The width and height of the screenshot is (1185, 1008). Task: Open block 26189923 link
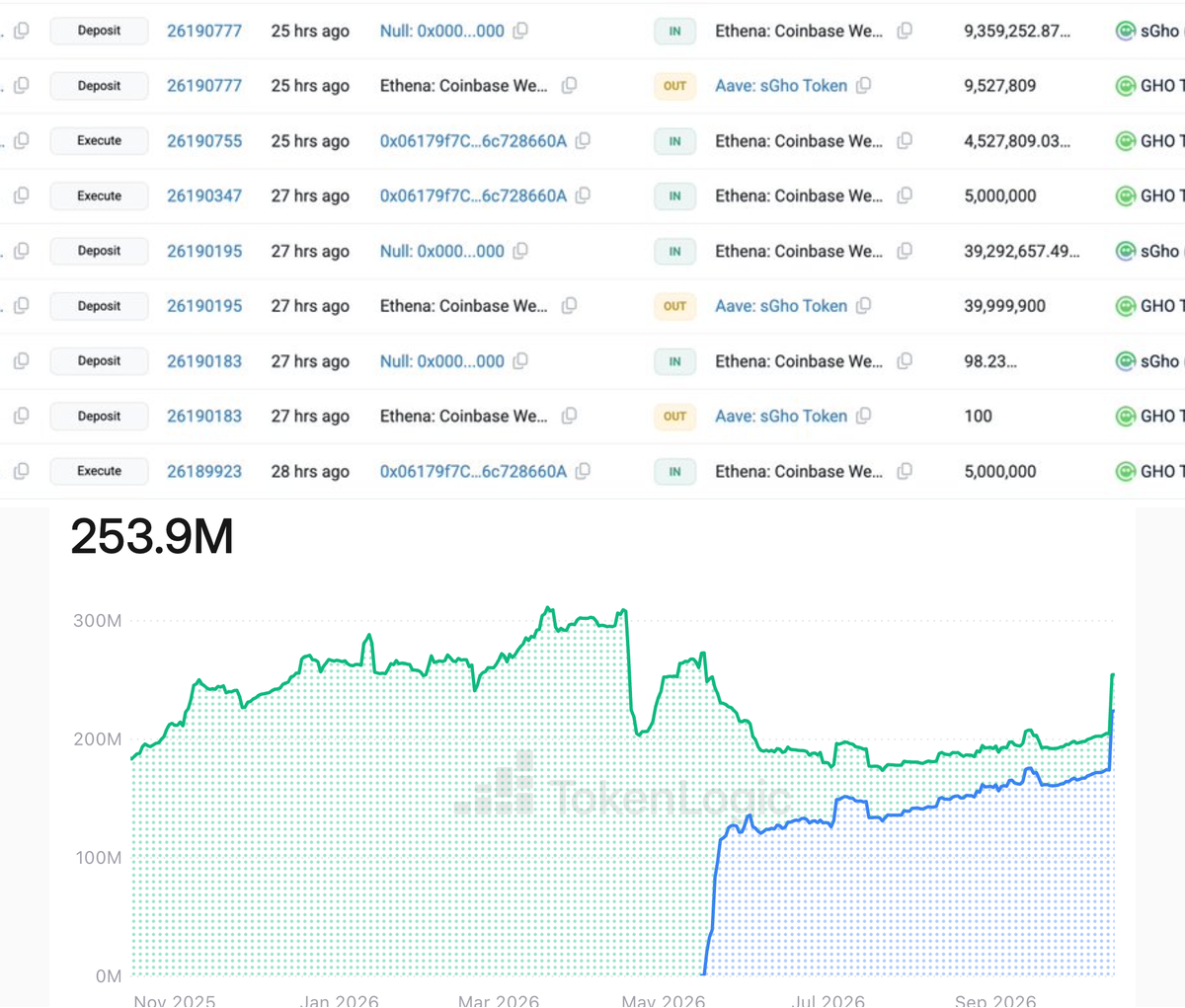pos(204,472)
